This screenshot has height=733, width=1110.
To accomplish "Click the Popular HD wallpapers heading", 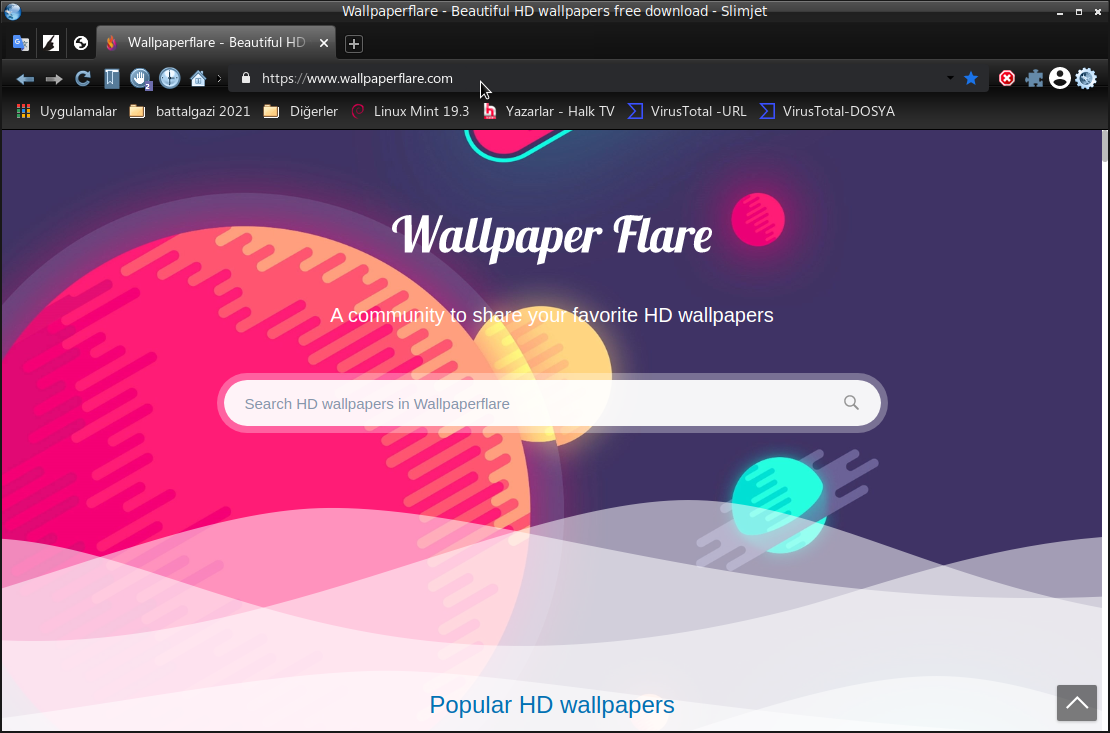I will click(552, 705).
